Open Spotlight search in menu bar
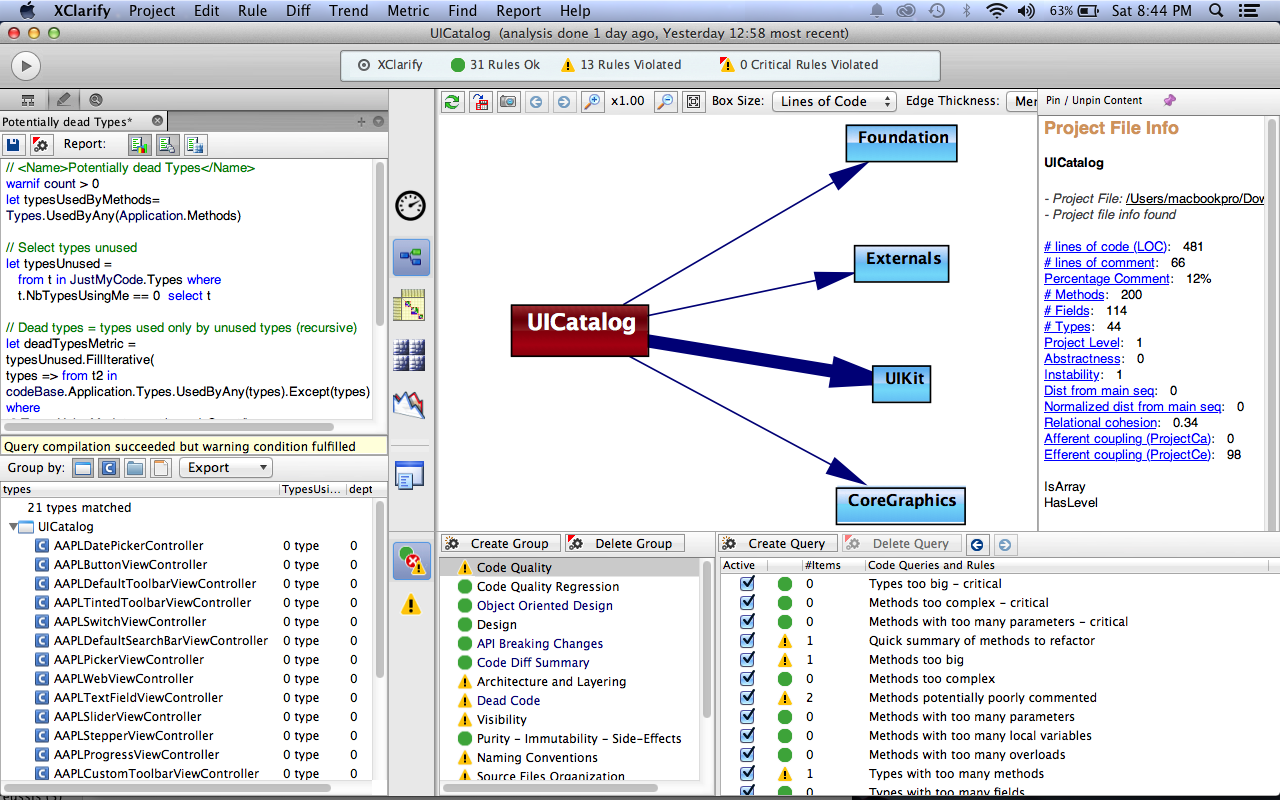This screenshot has height=800, width=1280. point(1216,11)
